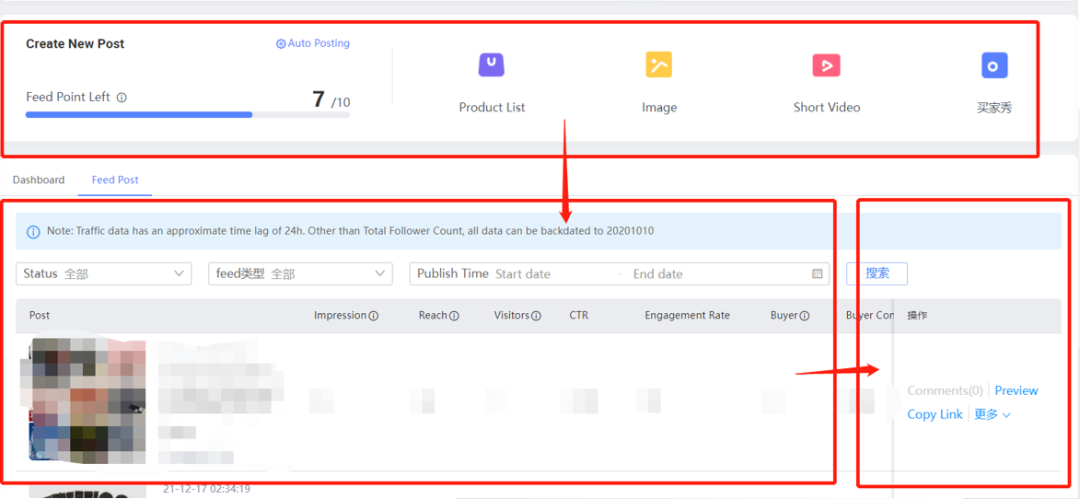Expand the 更多 actions menu
Image resolution: width=1080 pixels, height=499 pixels.
pos(992,415)
